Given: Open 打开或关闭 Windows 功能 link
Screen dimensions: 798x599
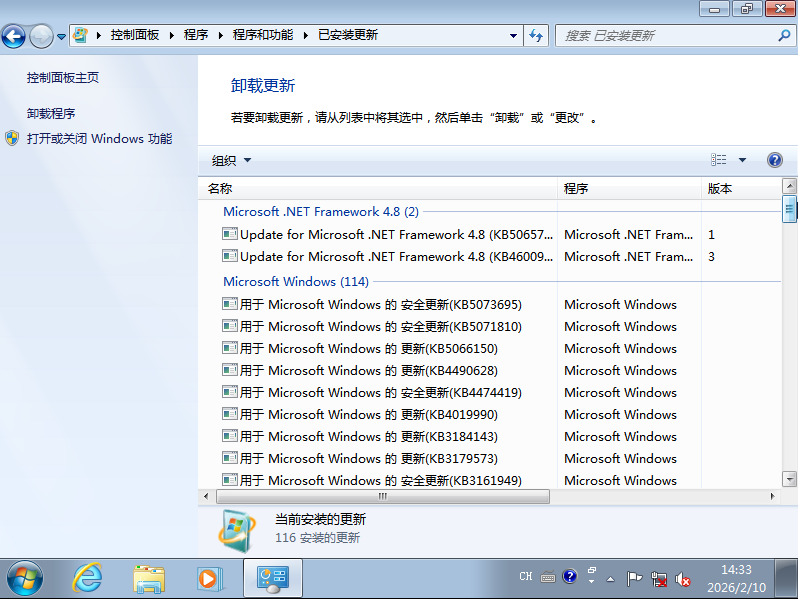Looking at the screenshot, I should (x=100, y=139).
